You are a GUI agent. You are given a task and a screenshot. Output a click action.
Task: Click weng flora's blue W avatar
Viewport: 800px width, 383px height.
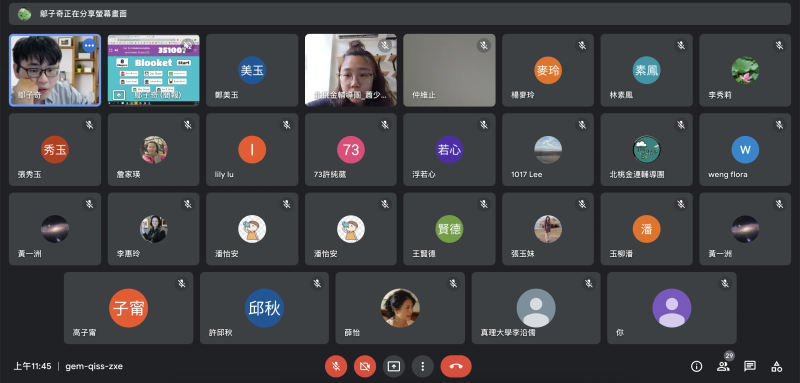click(745, 149)
